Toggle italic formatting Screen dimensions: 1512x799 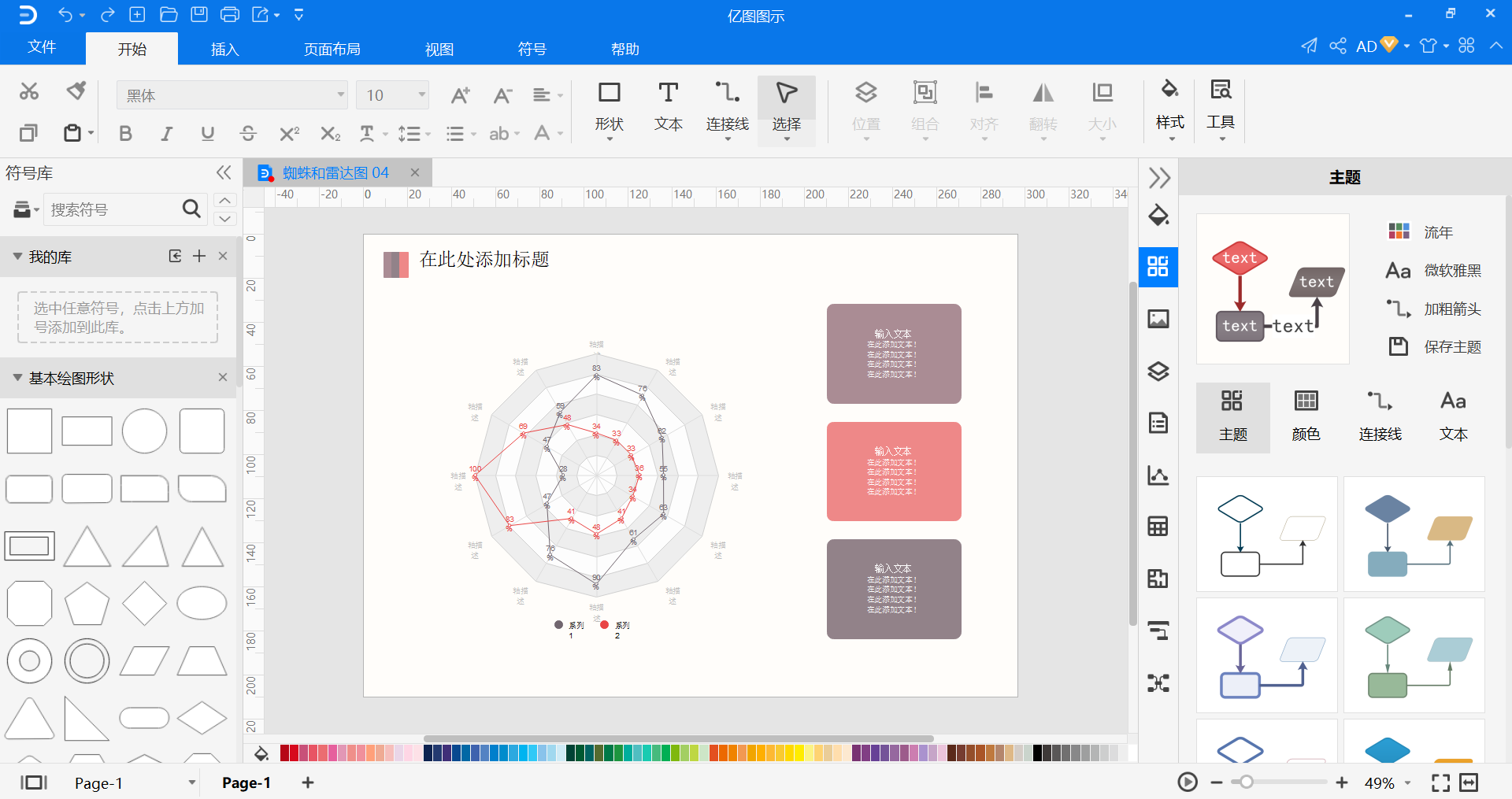[x=166, y=134]
